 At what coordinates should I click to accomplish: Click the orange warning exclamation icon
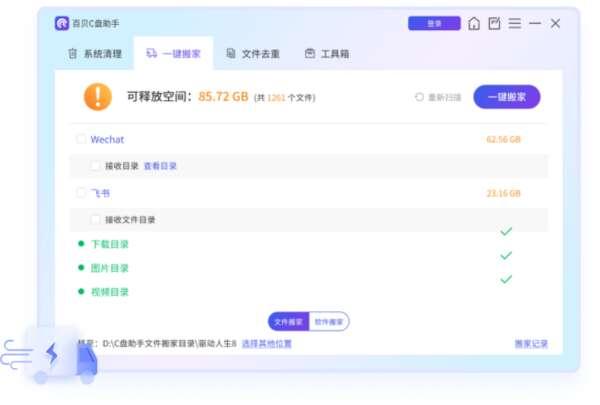click(x=97, y=96)
